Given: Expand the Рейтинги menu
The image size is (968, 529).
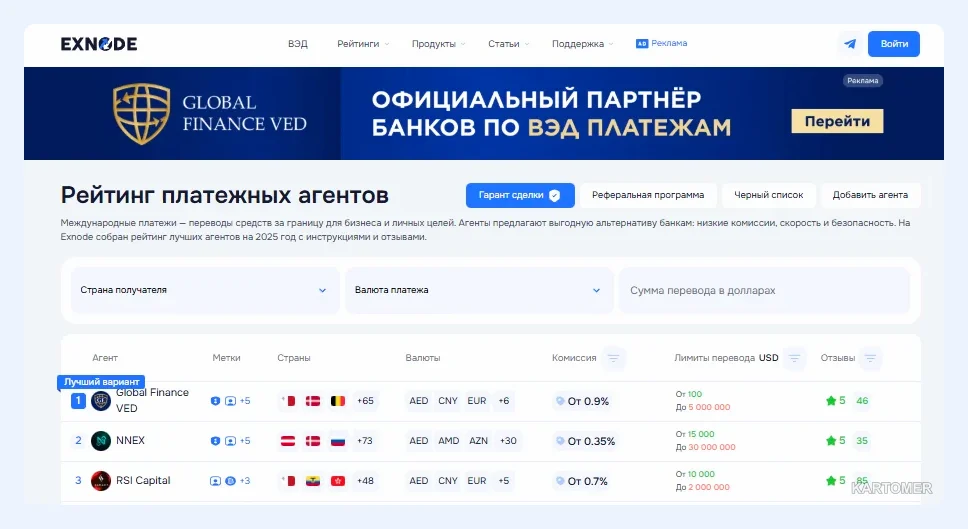Looking at the screenshot, I should [x=363, y=44].
